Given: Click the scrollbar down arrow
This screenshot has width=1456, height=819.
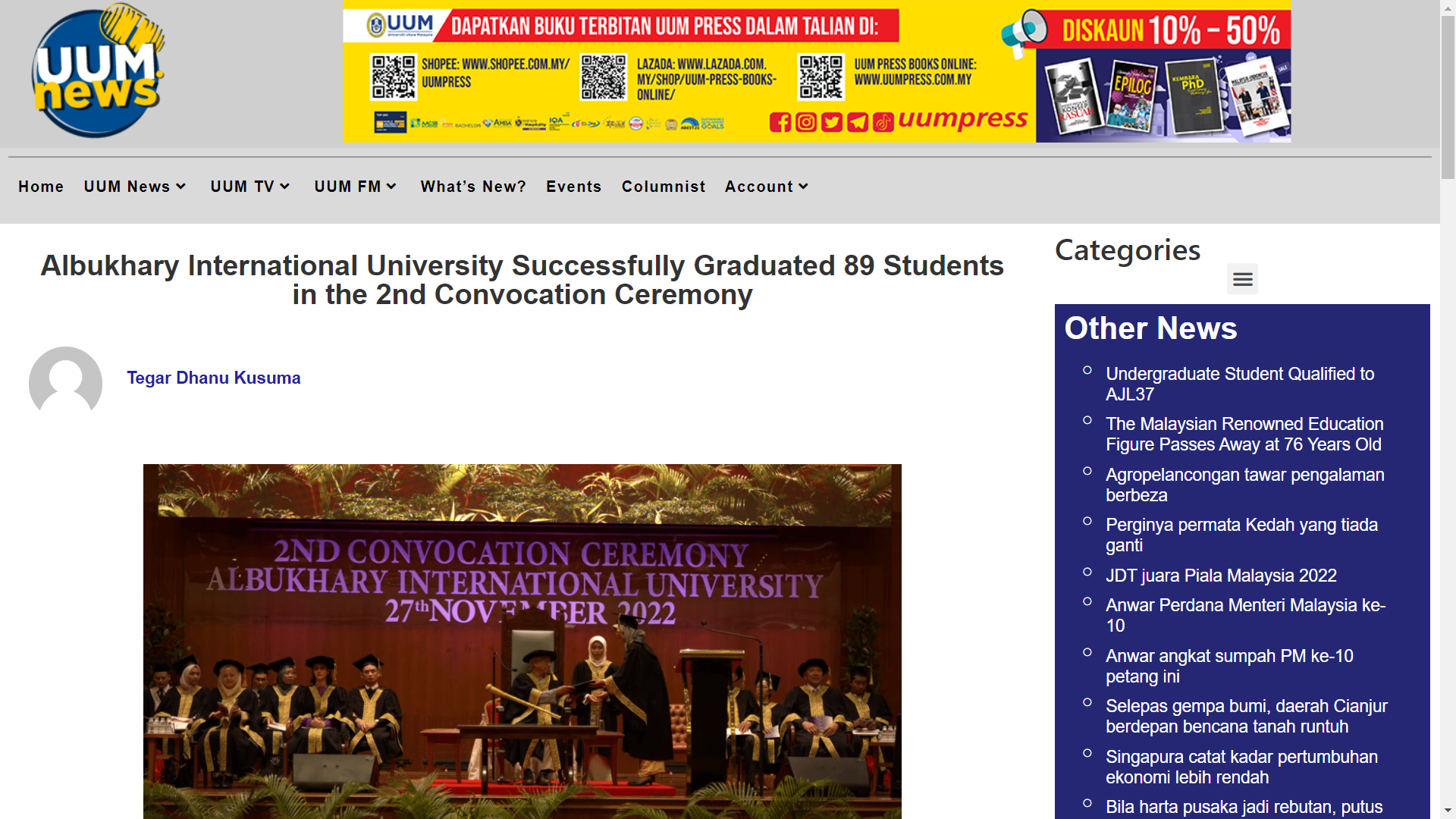Looking at the screenshot, I should [x=1448, y=811].
